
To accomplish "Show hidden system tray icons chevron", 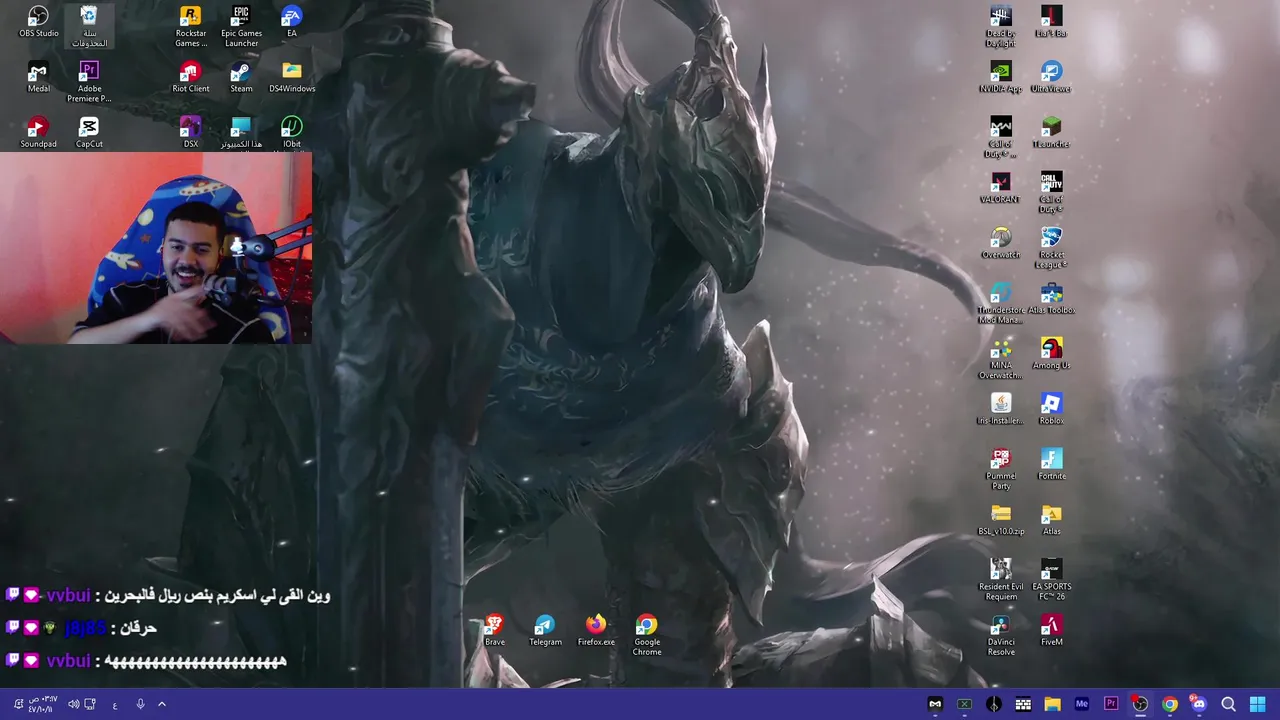I will (x=161, y=704).
